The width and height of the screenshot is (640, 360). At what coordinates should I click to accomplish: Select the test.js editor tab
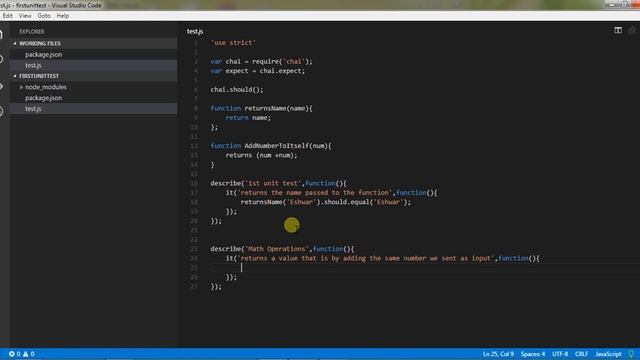(195, 31)
